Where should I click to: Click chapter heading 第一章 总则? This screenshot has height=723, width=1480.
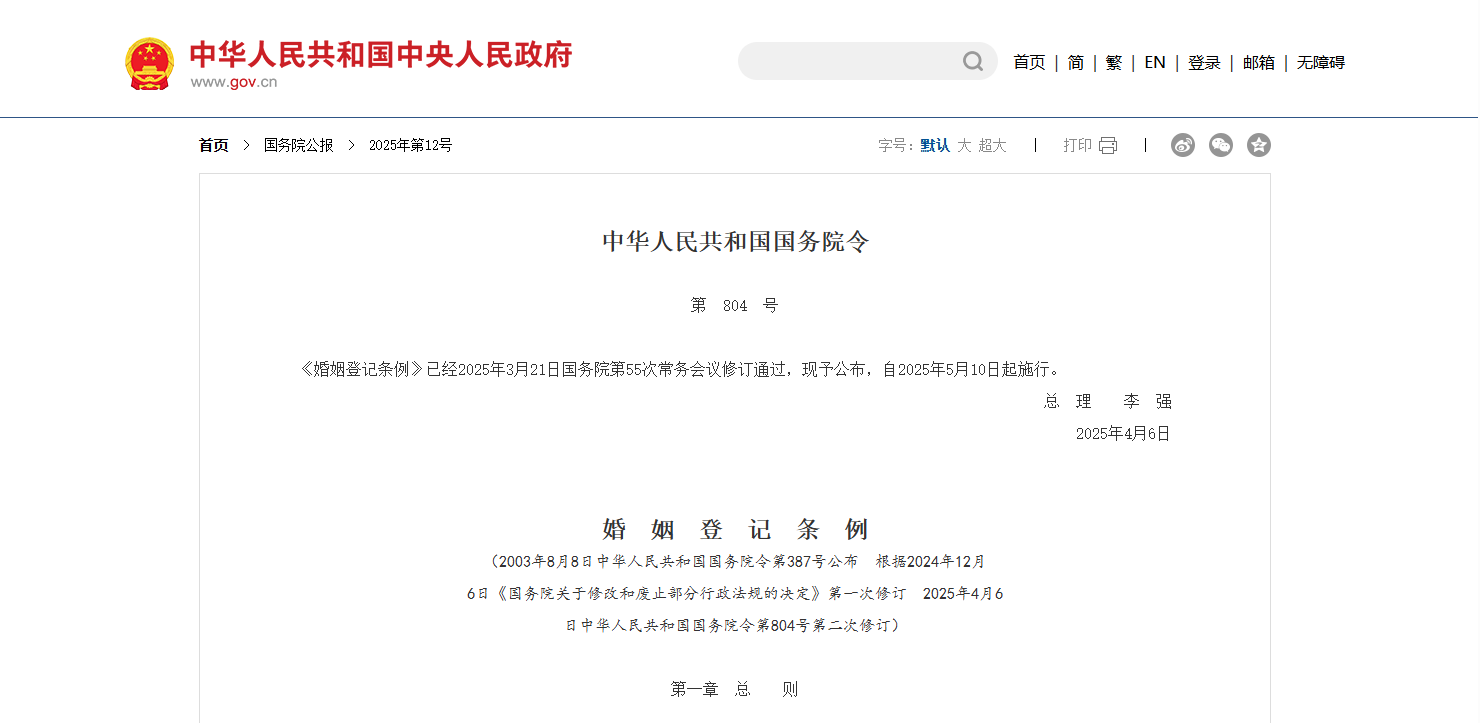pyautogui.click(x=734, y=689)
